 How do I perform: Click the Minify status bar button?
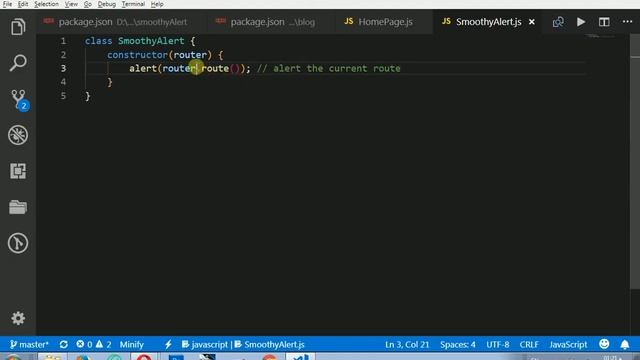tap(131, 344)
